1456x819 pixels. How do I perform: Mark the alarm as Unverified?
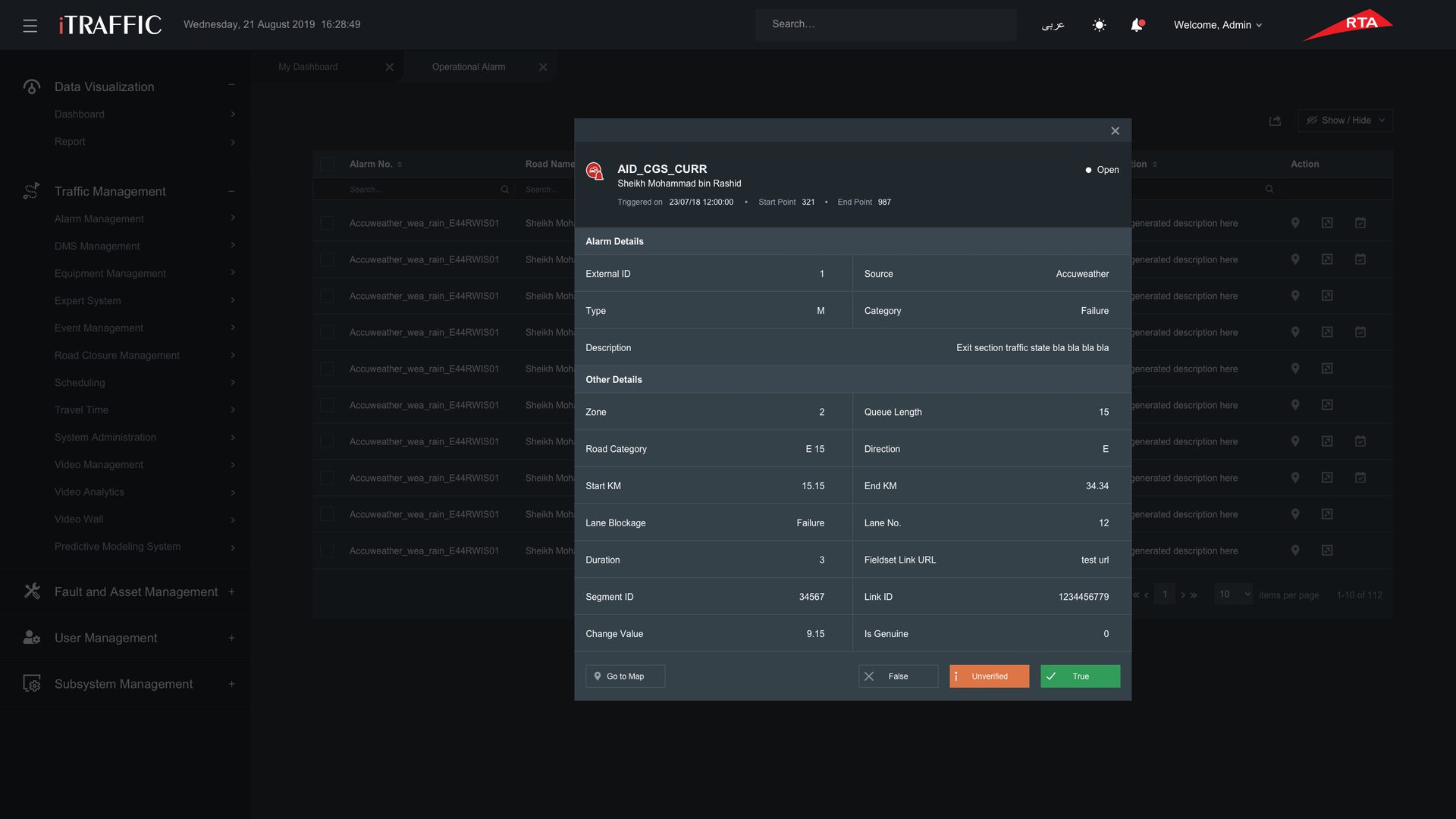[x=989, y=676]
